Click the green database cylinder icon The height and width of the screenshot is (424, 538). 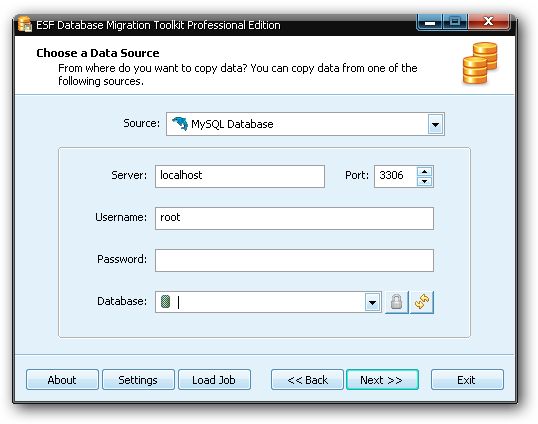pyautogui.click(x=166, y=302)
